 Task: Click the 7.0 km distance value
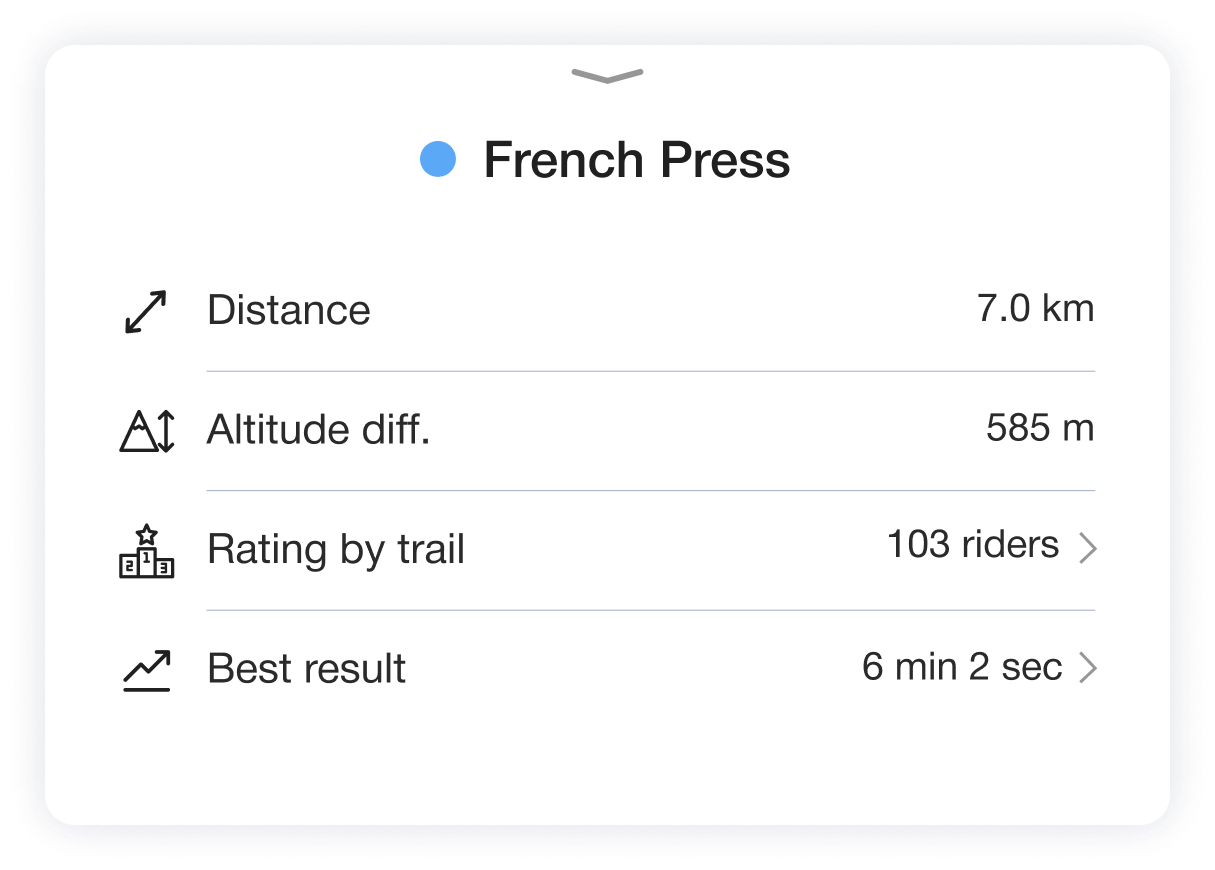1035,309
